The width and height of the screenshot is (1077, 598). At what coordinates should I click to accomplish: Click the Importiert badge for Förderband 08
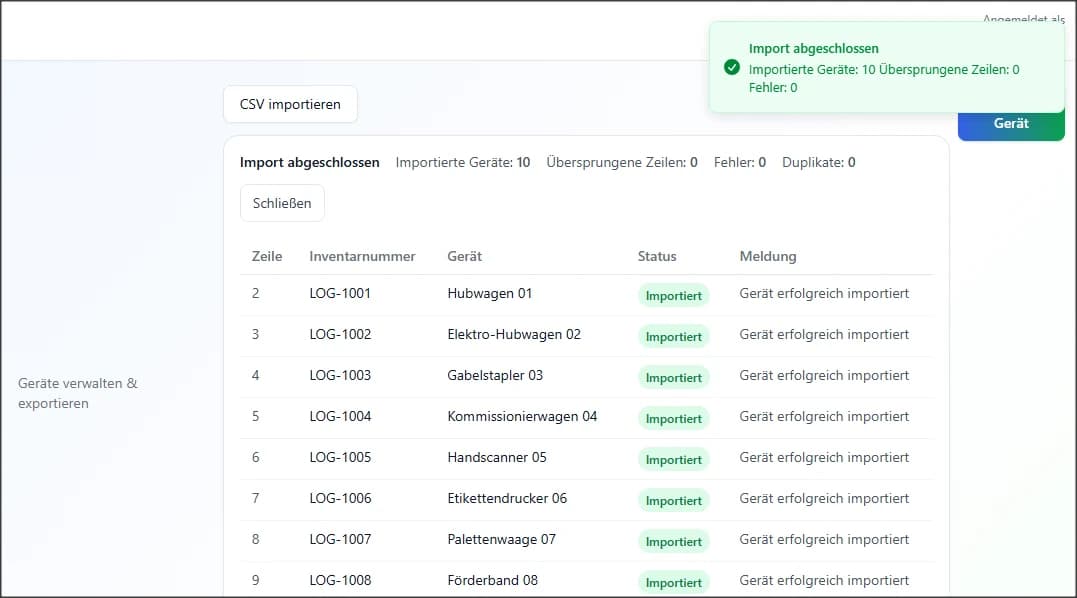(673, 583)
